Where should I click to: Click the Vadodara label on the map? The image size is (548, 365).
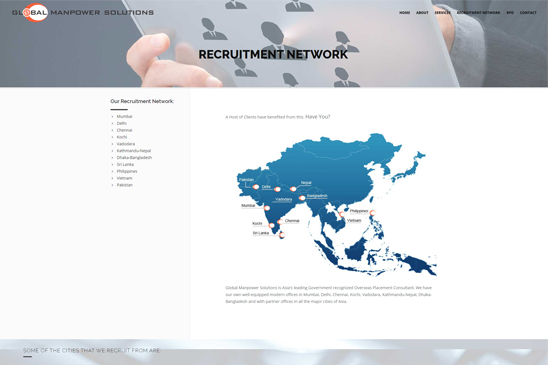point(283,199)
